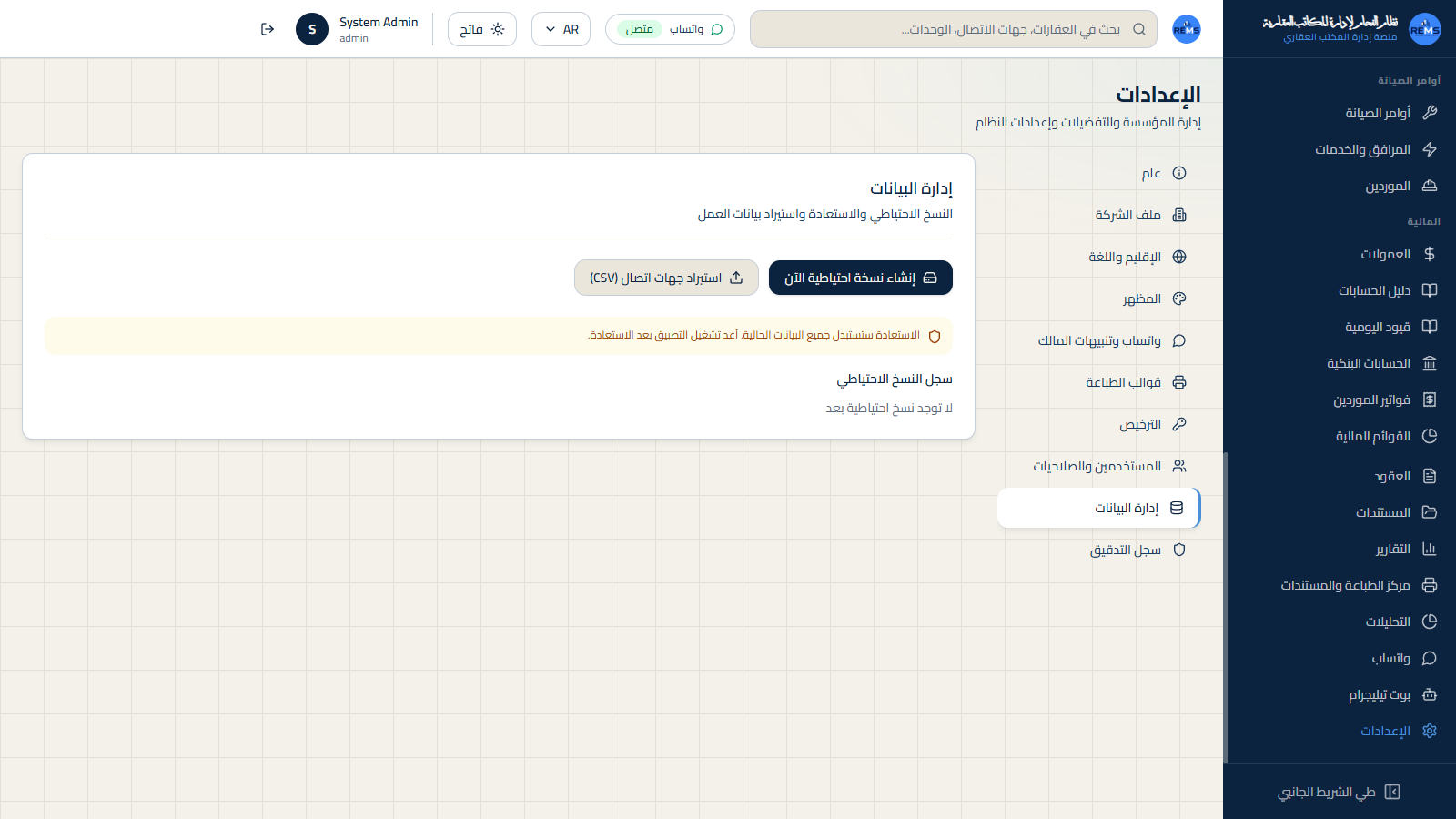Viewport: 1456px width, 819px height.
Task: Toggle the light theme button فاتح
Action: (482, 29)
